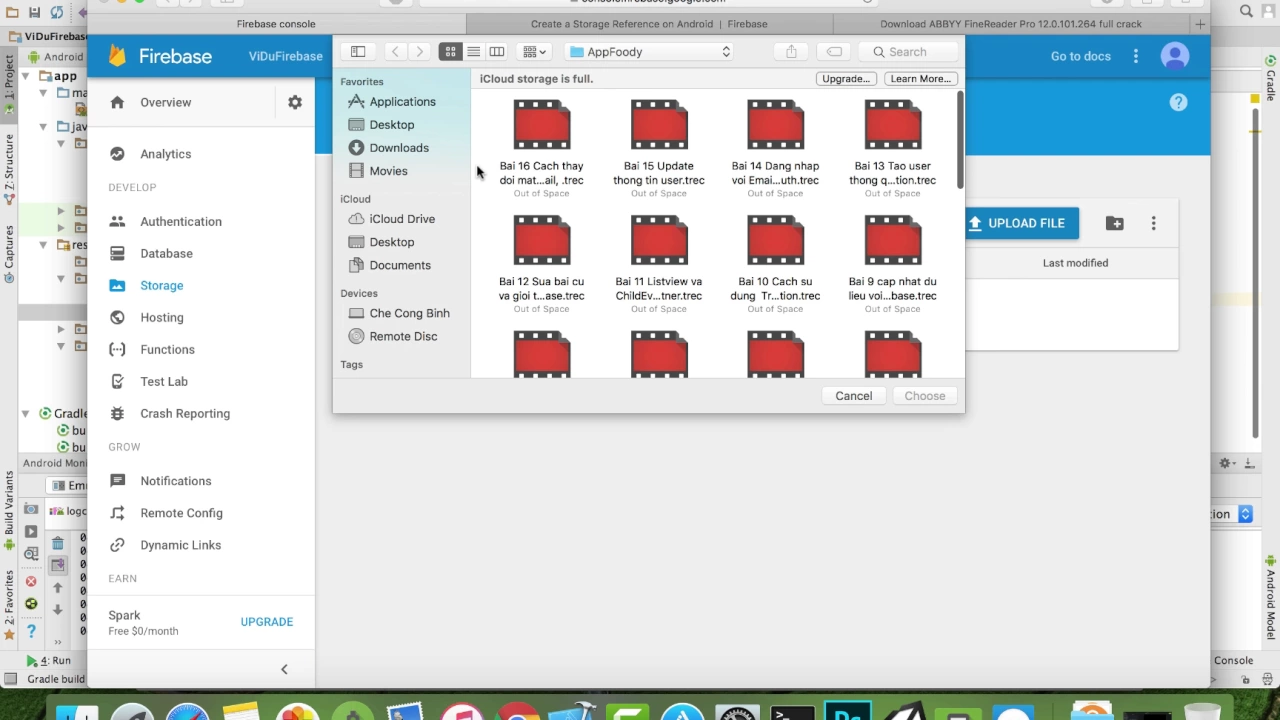This screenshot has width=1280, height=720.
Task: Select Bai 14 Dang nhap voi Email file
Action: click(x=775, y=147)
